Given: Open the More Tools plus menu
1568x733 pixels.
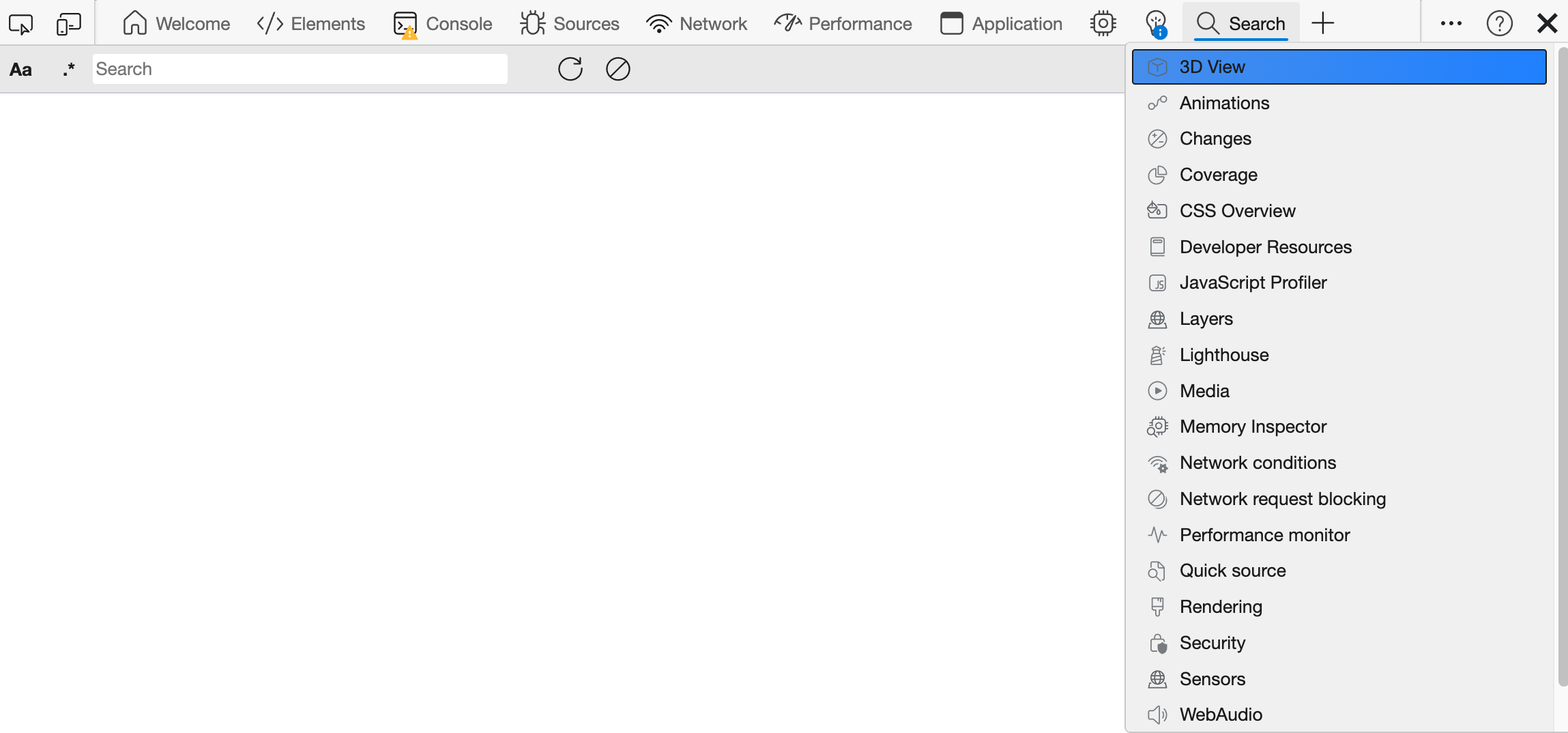Looking at the screenshot, I should pyautogui.click(x=1324, y=23).
